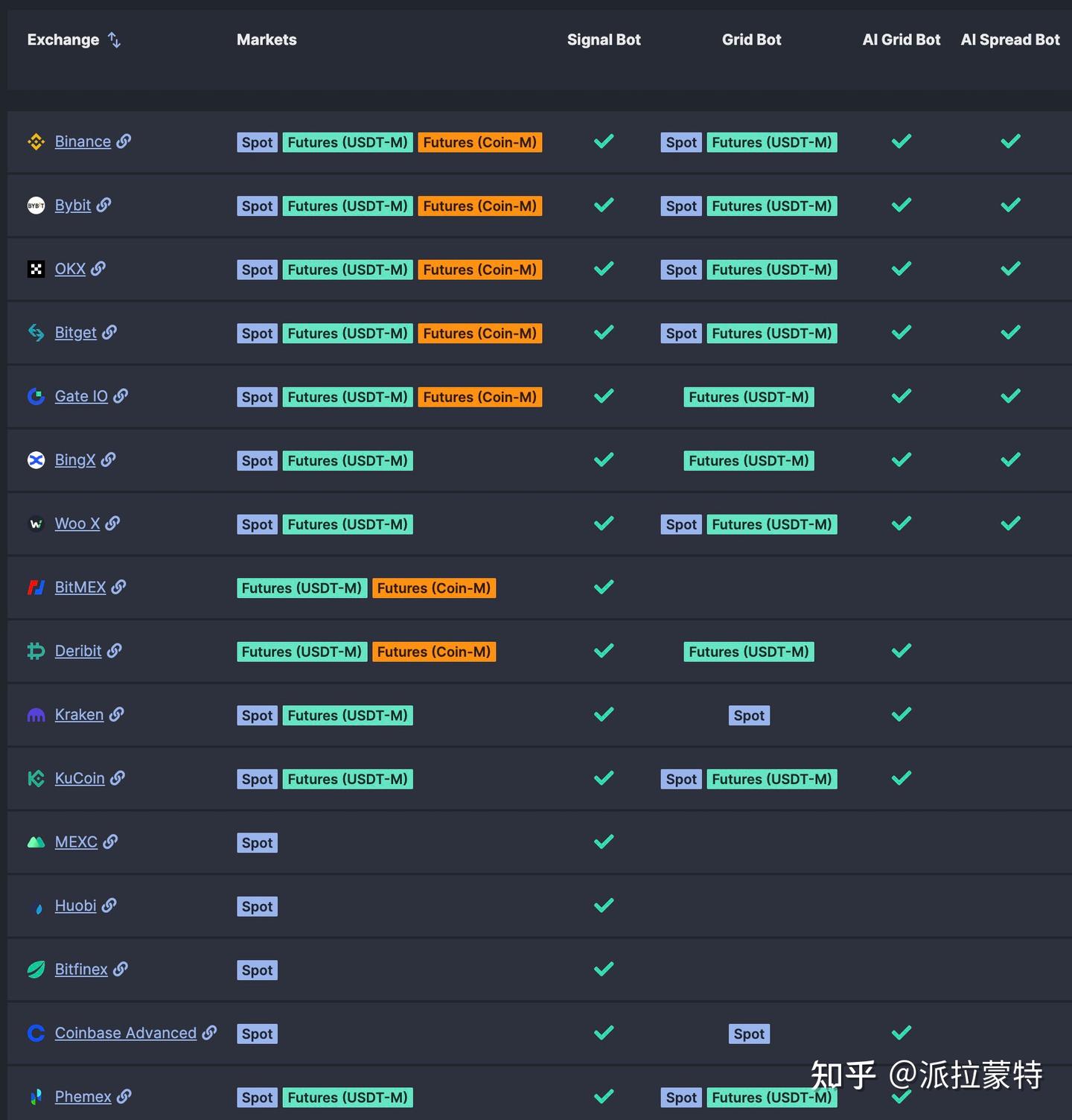Open Binance's external link icon
Image resolution: width=1072 pixels, height=1120 pixels.
click(124, 141)
